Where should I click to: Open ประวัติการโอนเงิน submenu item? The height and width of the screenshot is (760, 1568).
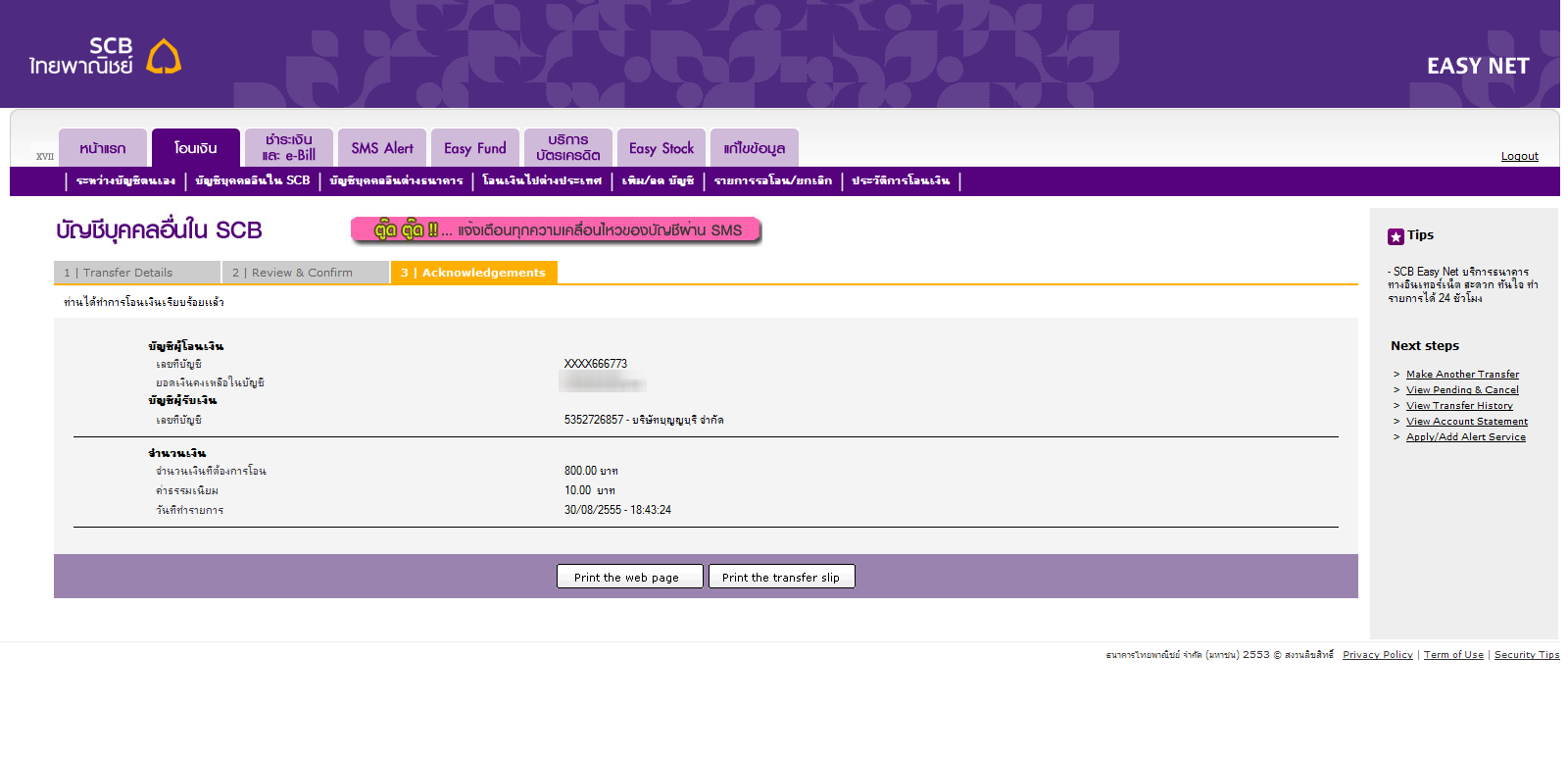(901, 180)
